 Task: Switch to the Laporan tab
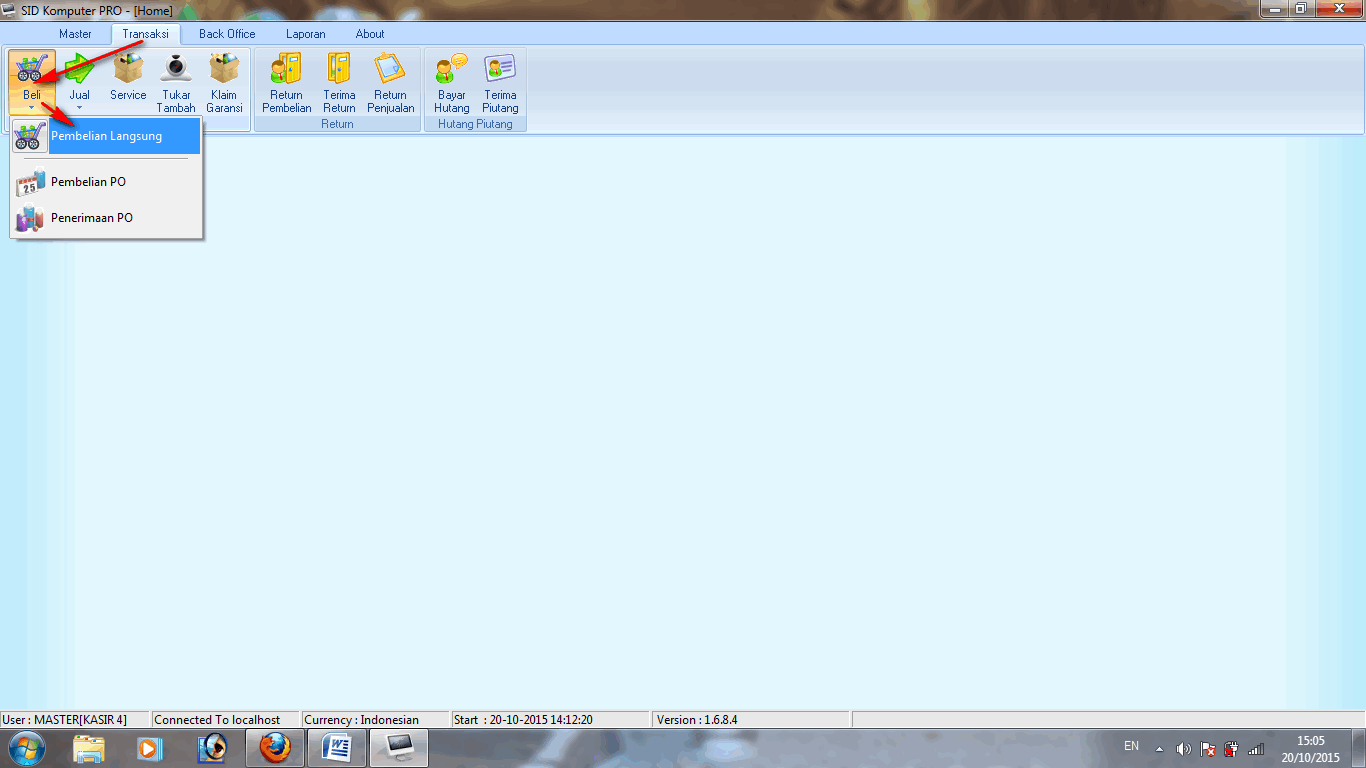(x=305, y=34)
